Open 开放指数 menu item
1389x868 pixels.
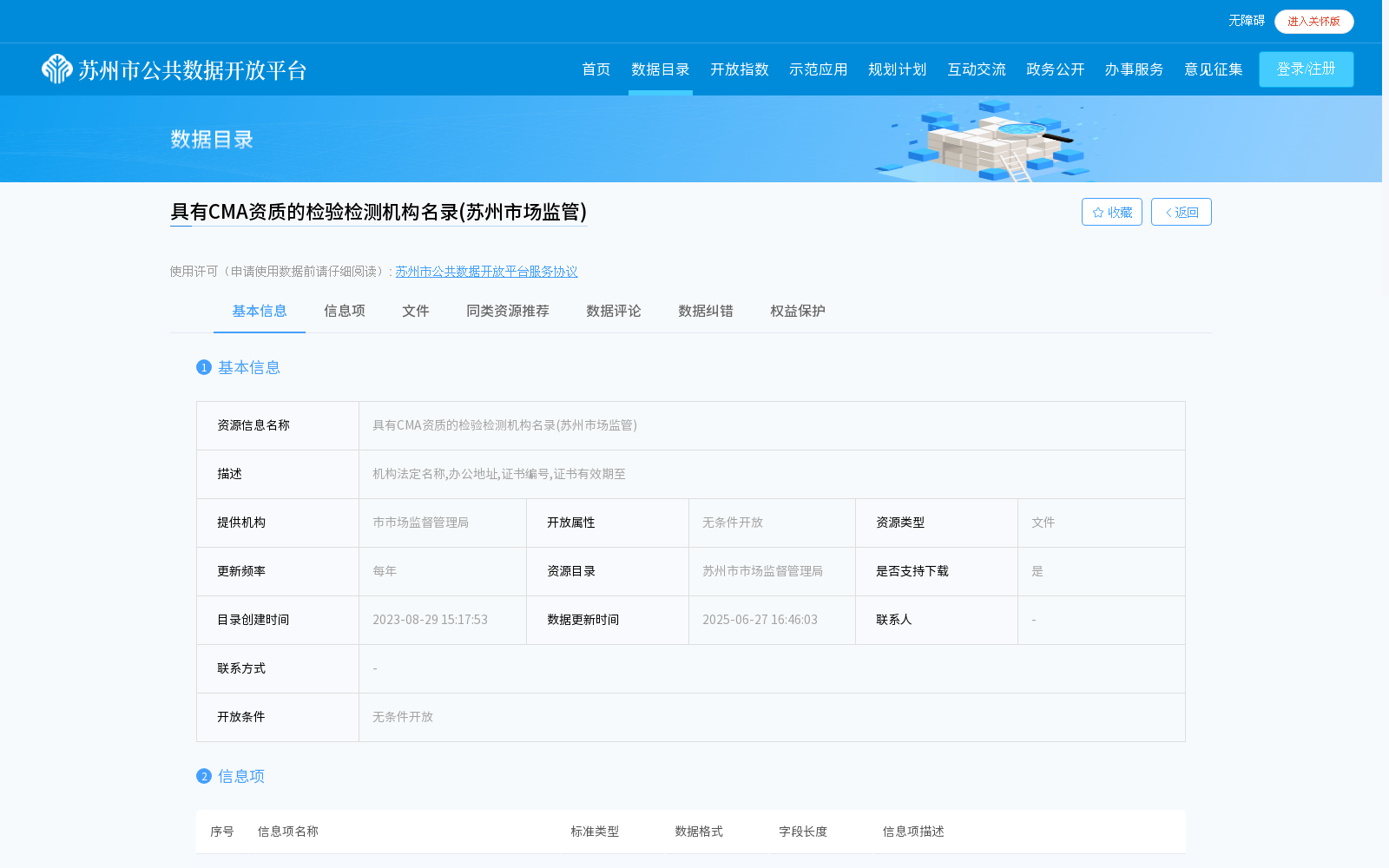[x=740, y=69]
